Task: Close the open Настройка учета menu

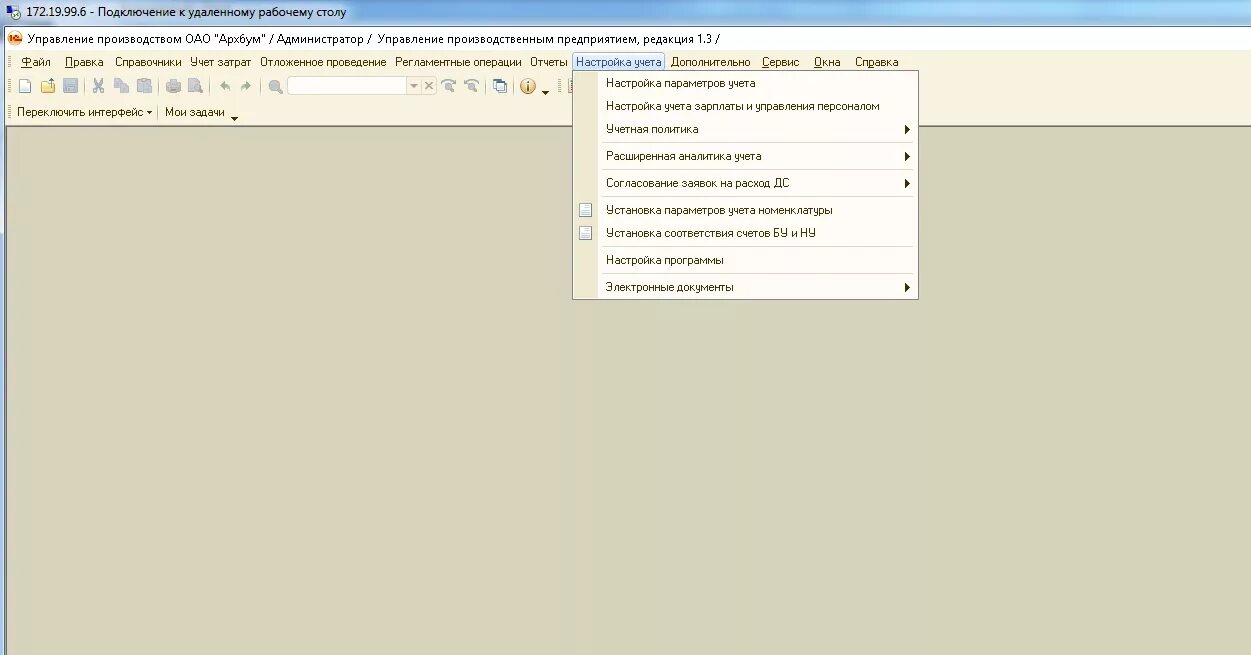Action: pos(618,62)
